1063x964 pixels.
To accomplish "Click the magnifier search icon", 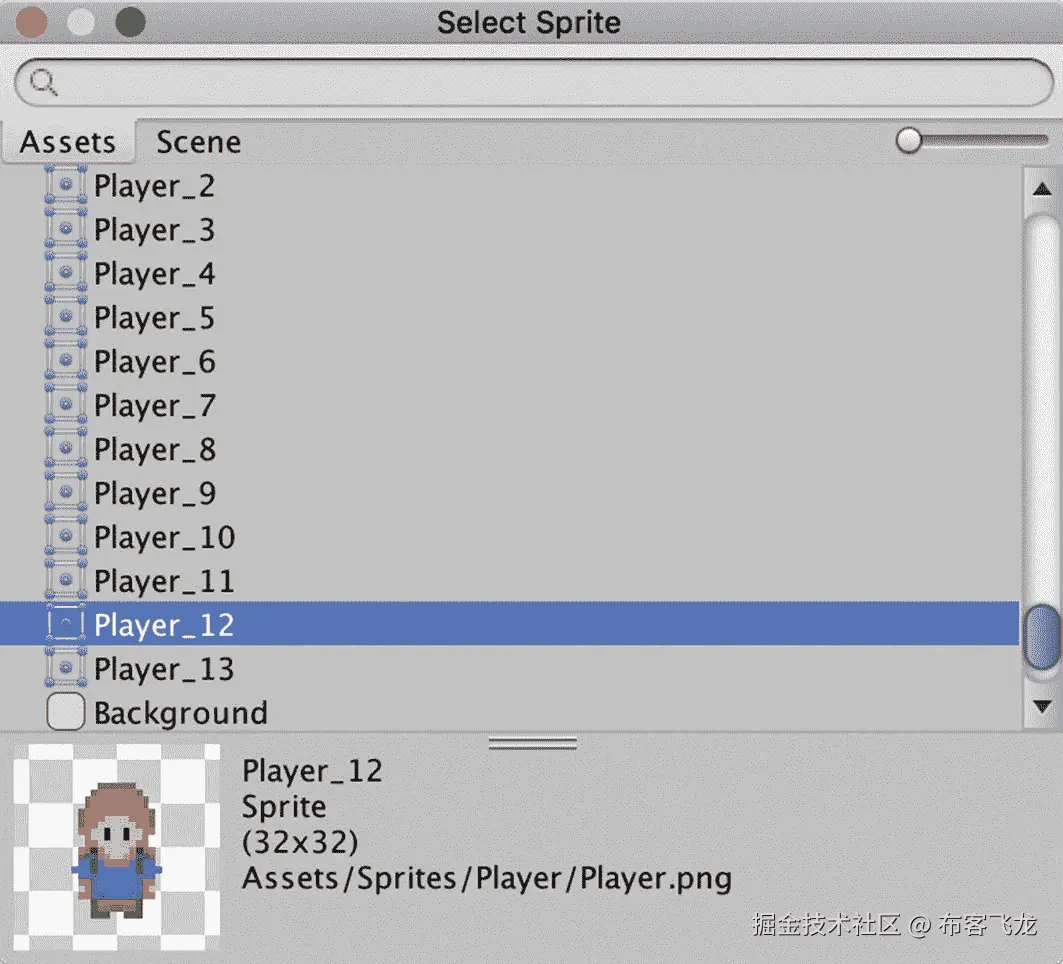I will [43, 83].
